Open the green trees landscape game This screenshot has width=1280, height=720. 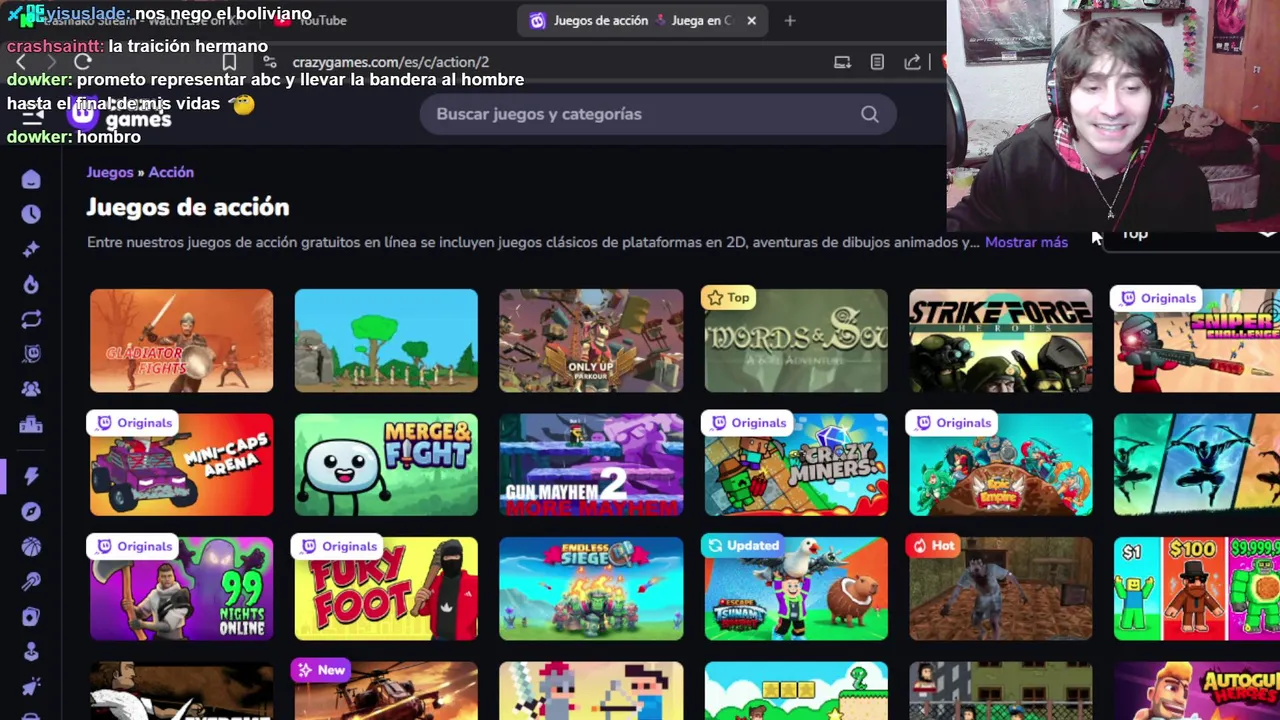(x=386, y=341)
